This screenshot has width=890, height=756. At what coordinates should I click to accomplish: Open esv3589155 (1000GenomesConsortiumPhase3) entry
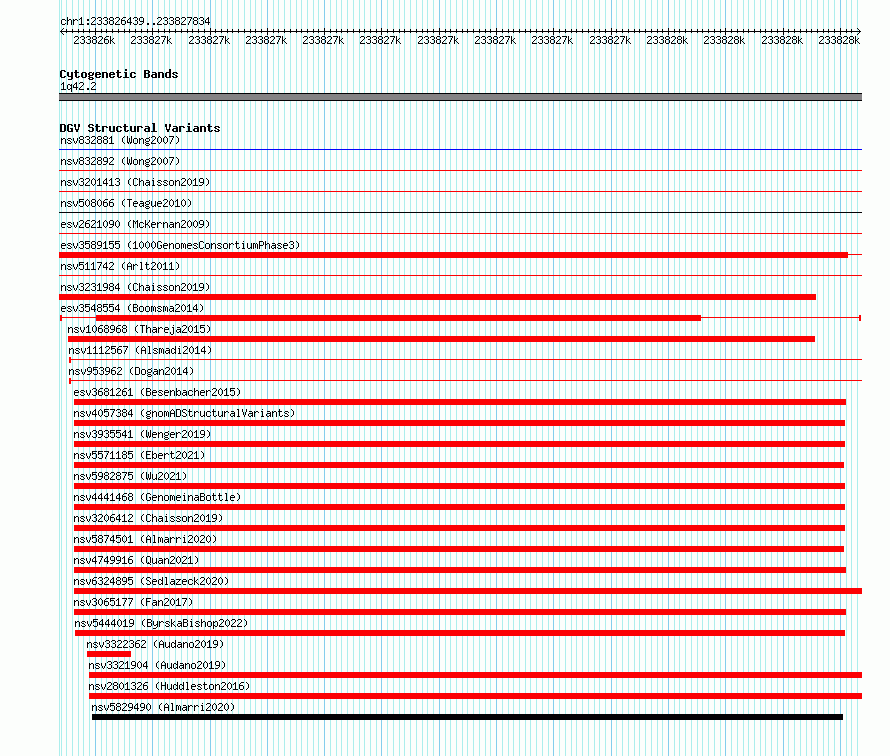tap(180, 245)
